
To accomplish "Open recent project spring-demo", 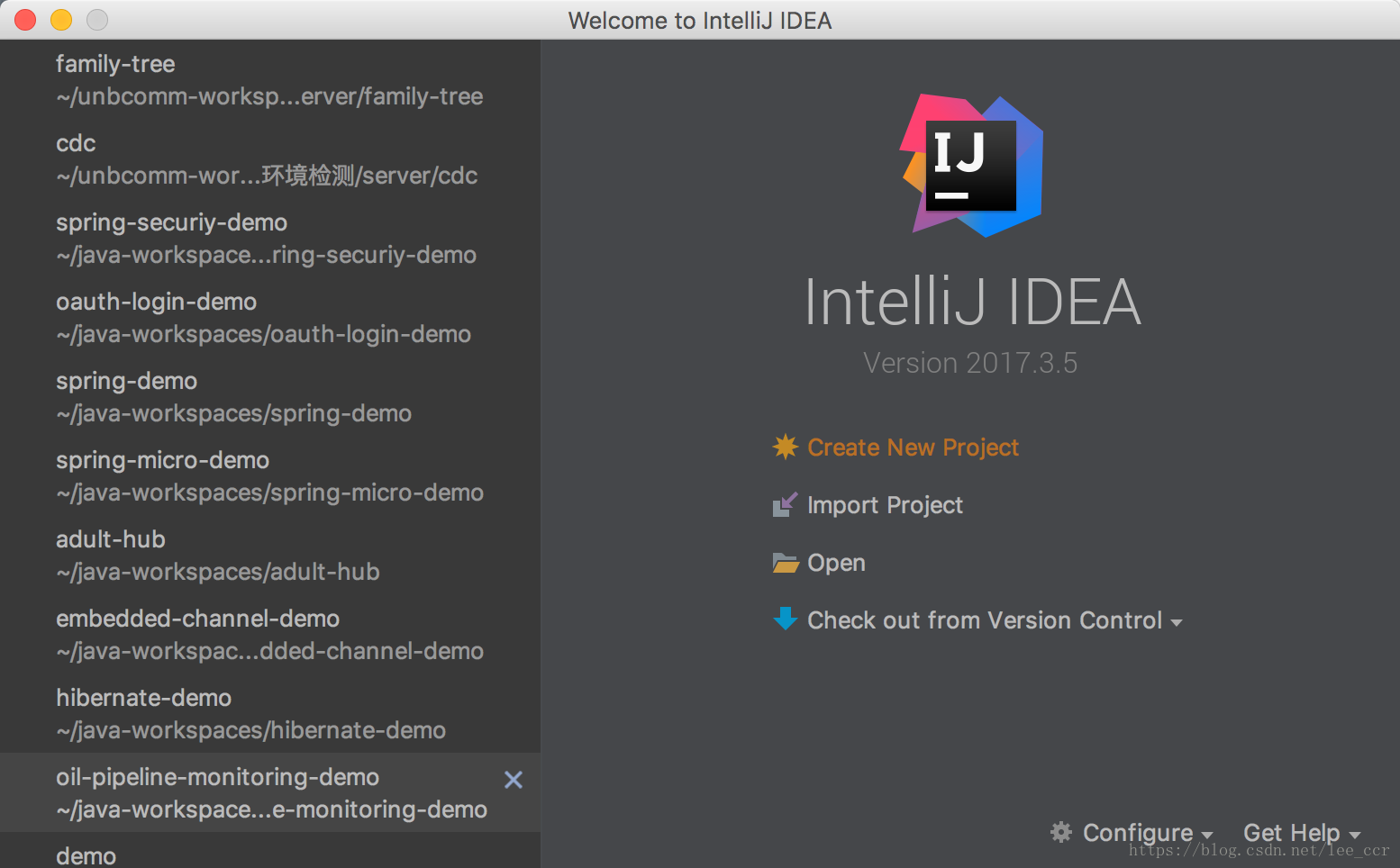I will [x=270, y=396].
